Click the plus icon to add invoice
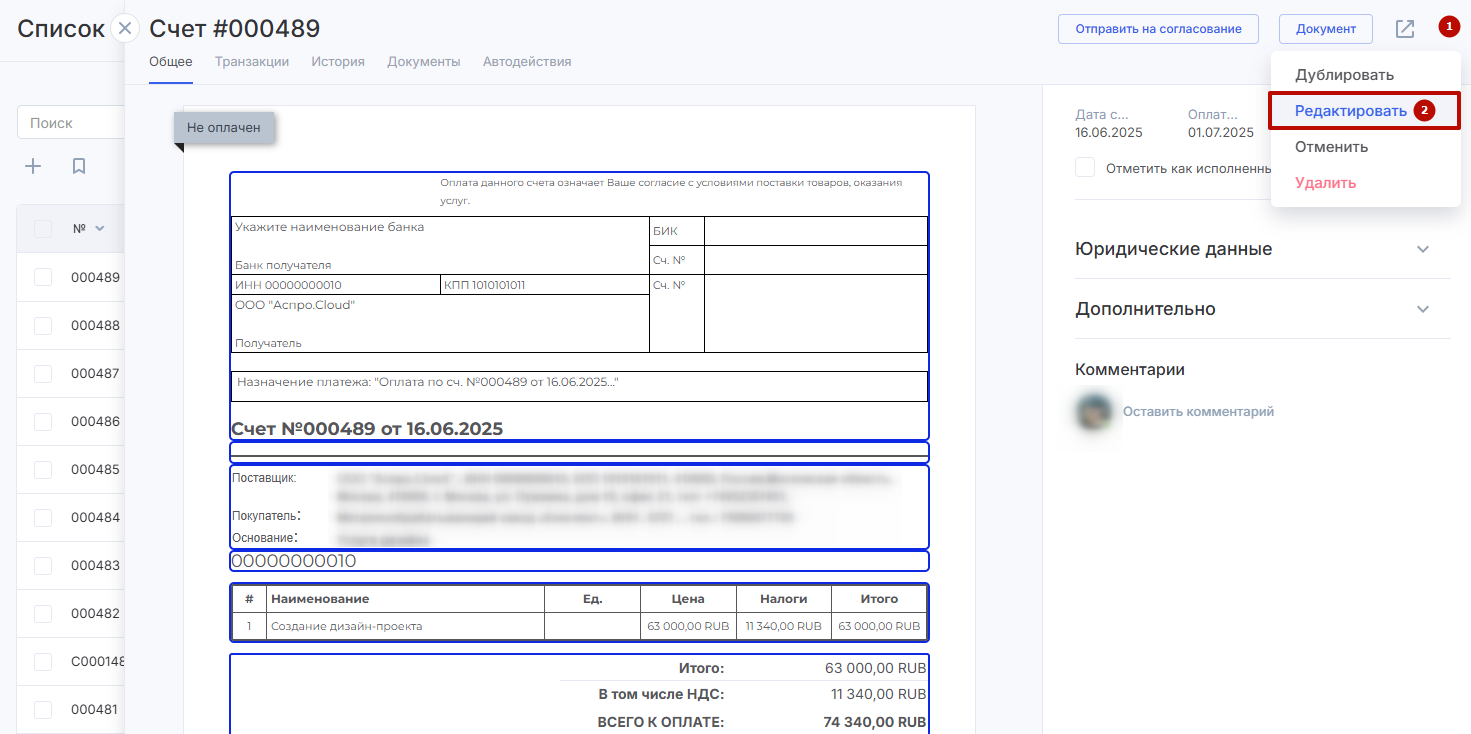This screenshot has height=734, width=1471. tap(33, 166)
